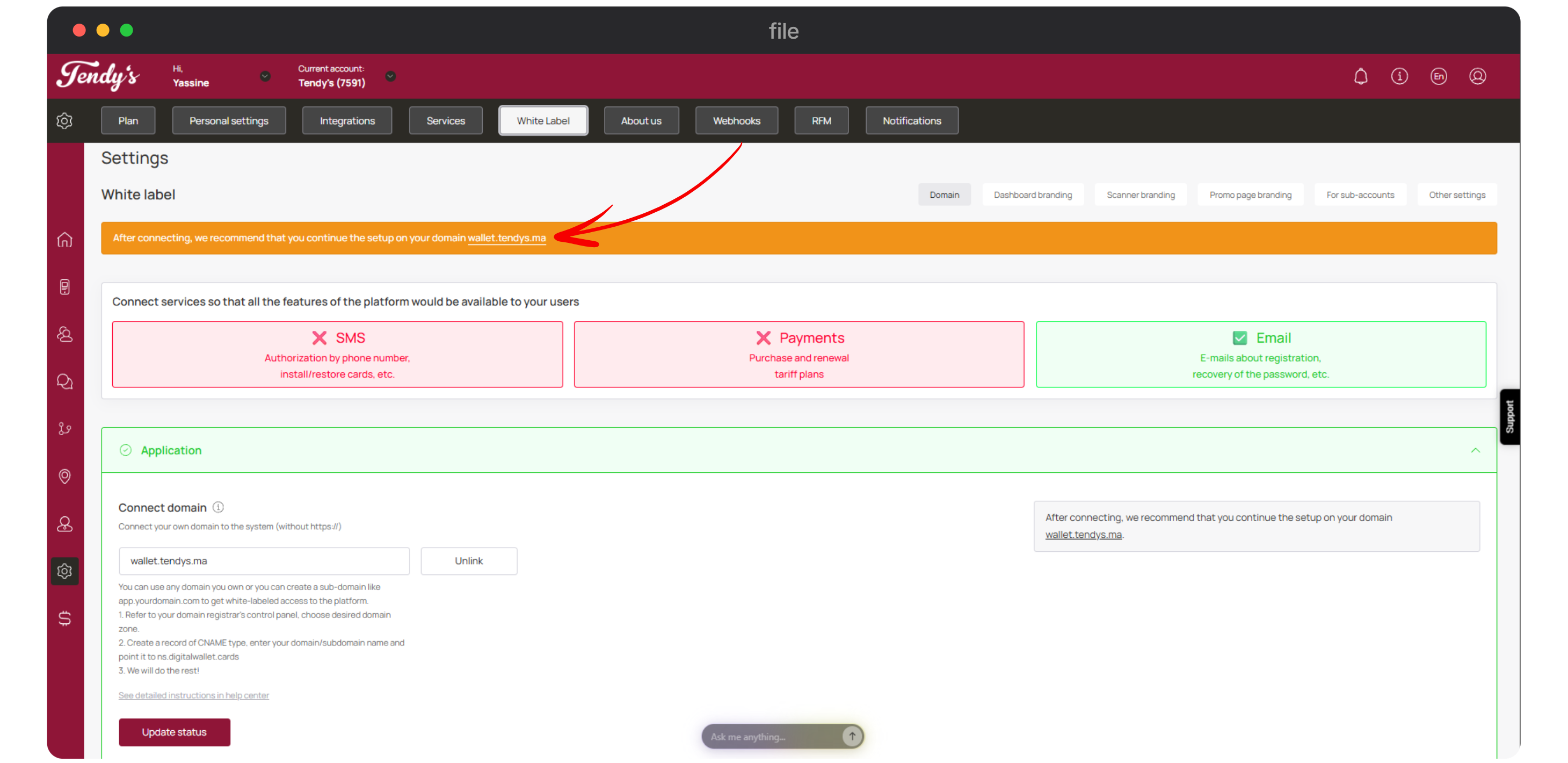Click the Unlink button
The width and height of the screenshot is (1568, 763).
click(469, 561)
